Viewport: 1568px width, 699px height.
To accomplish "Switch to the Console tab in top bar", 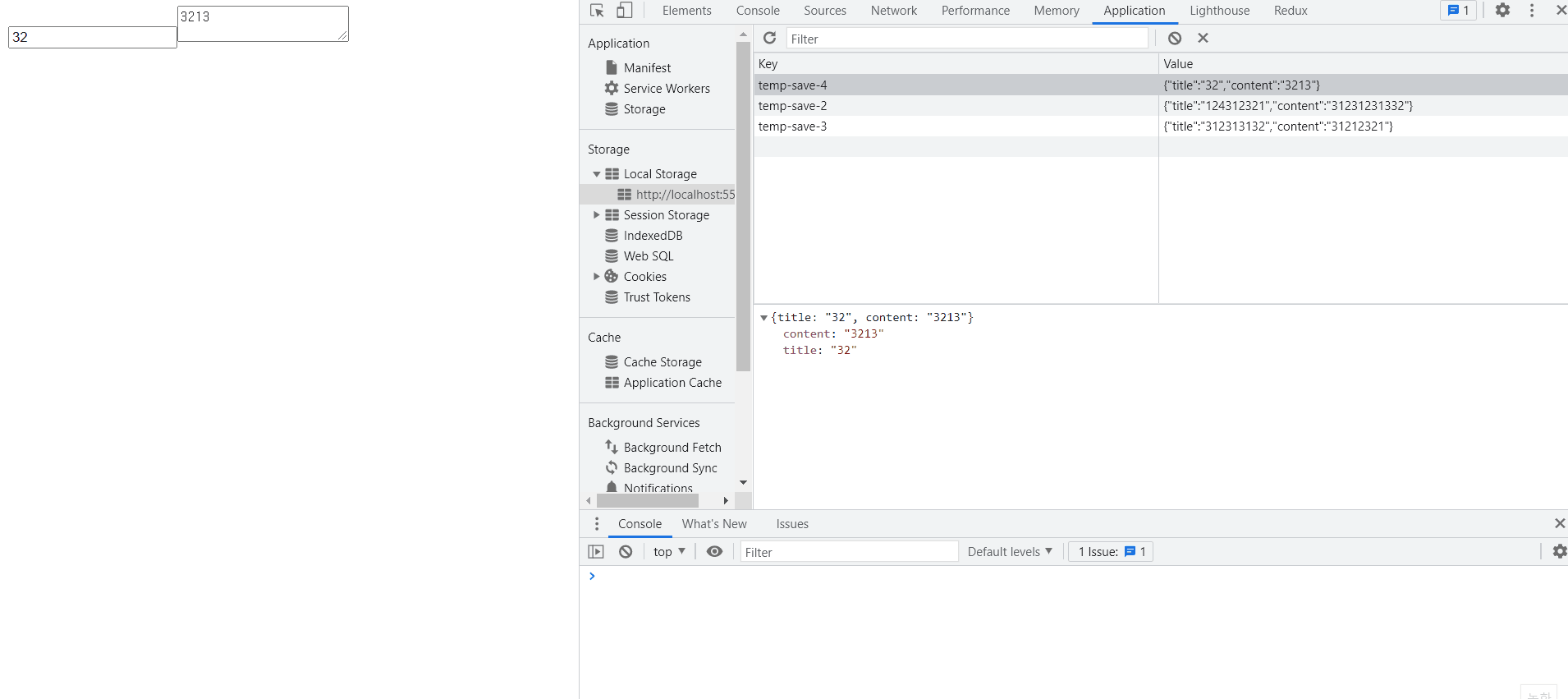I will tap(758, 11).
